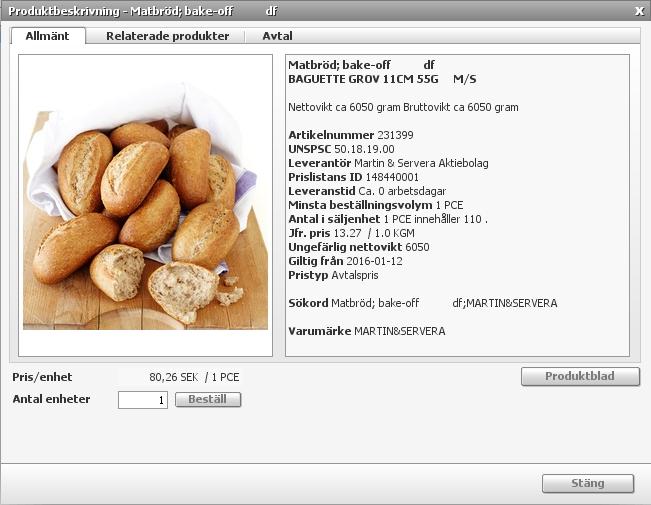The height and width of the screenshot is (505, 651).
Task: Click the Ungefärlig nettovikt 6050 line
Action: 359,248
